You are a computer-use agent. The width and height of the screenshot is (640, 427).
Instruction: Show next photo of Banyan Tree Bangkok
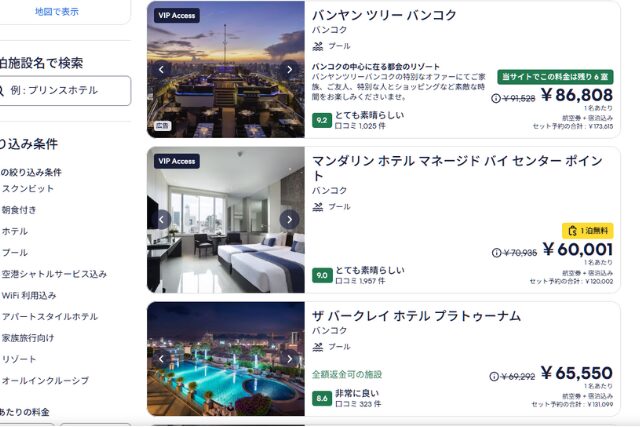coord(289,69)
